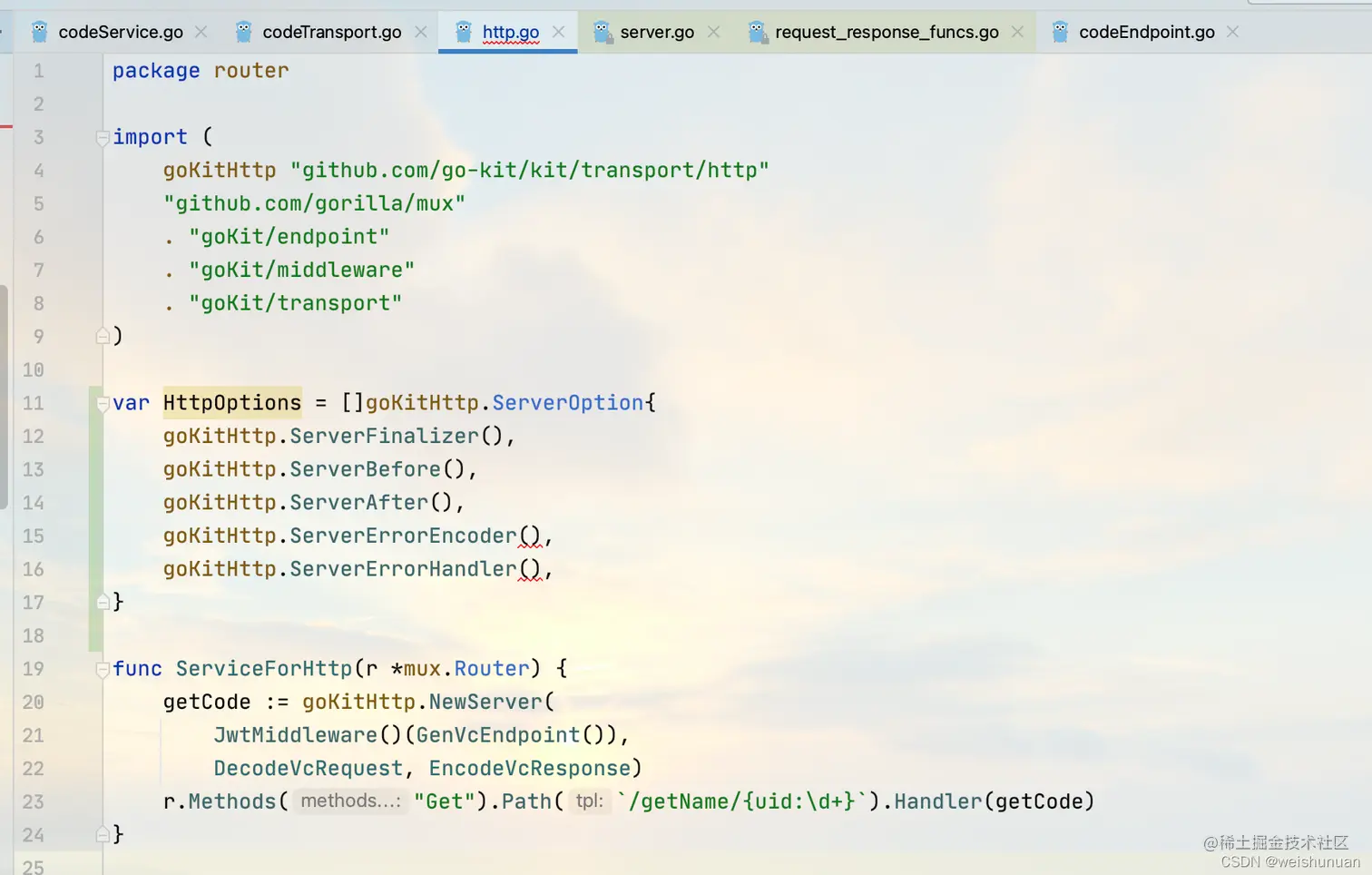
Task: Click the locked gopher icon on server.go tab
Action: (x=602, y=33)
